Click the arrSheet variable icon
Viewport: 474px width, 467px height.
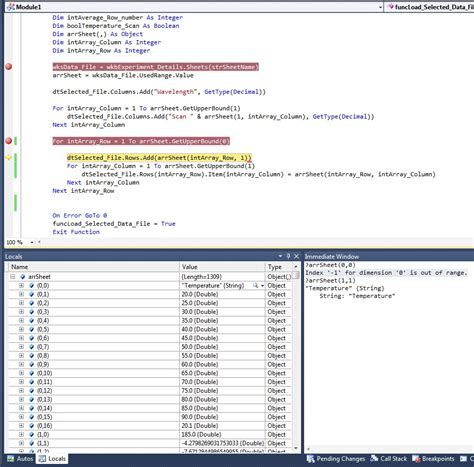(23, 277)
